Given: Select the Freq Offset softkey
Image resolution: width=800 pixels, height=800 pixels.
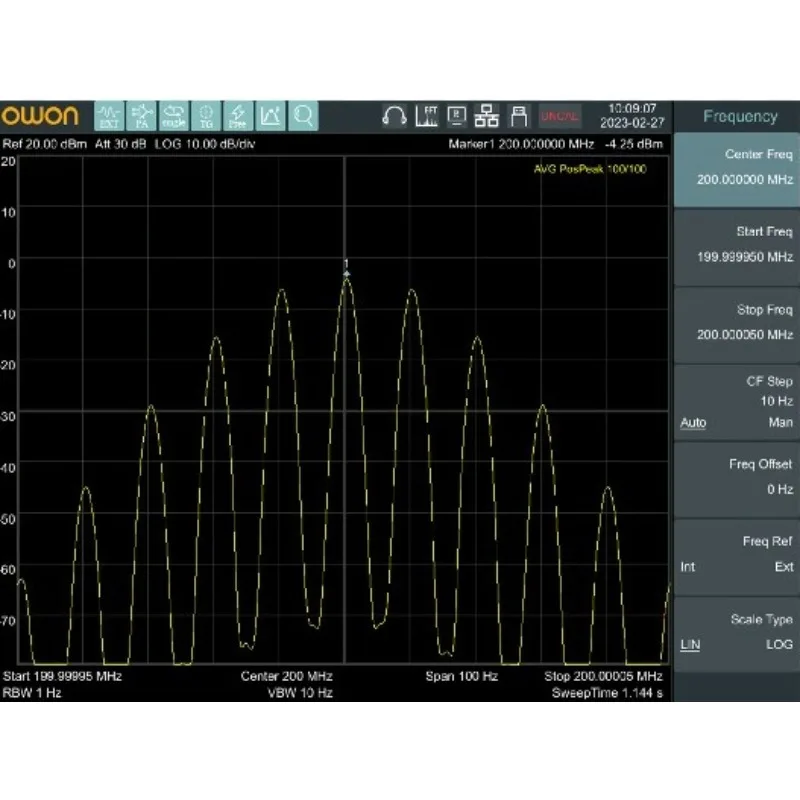Looking at the screenshot, I should [736, 477].
